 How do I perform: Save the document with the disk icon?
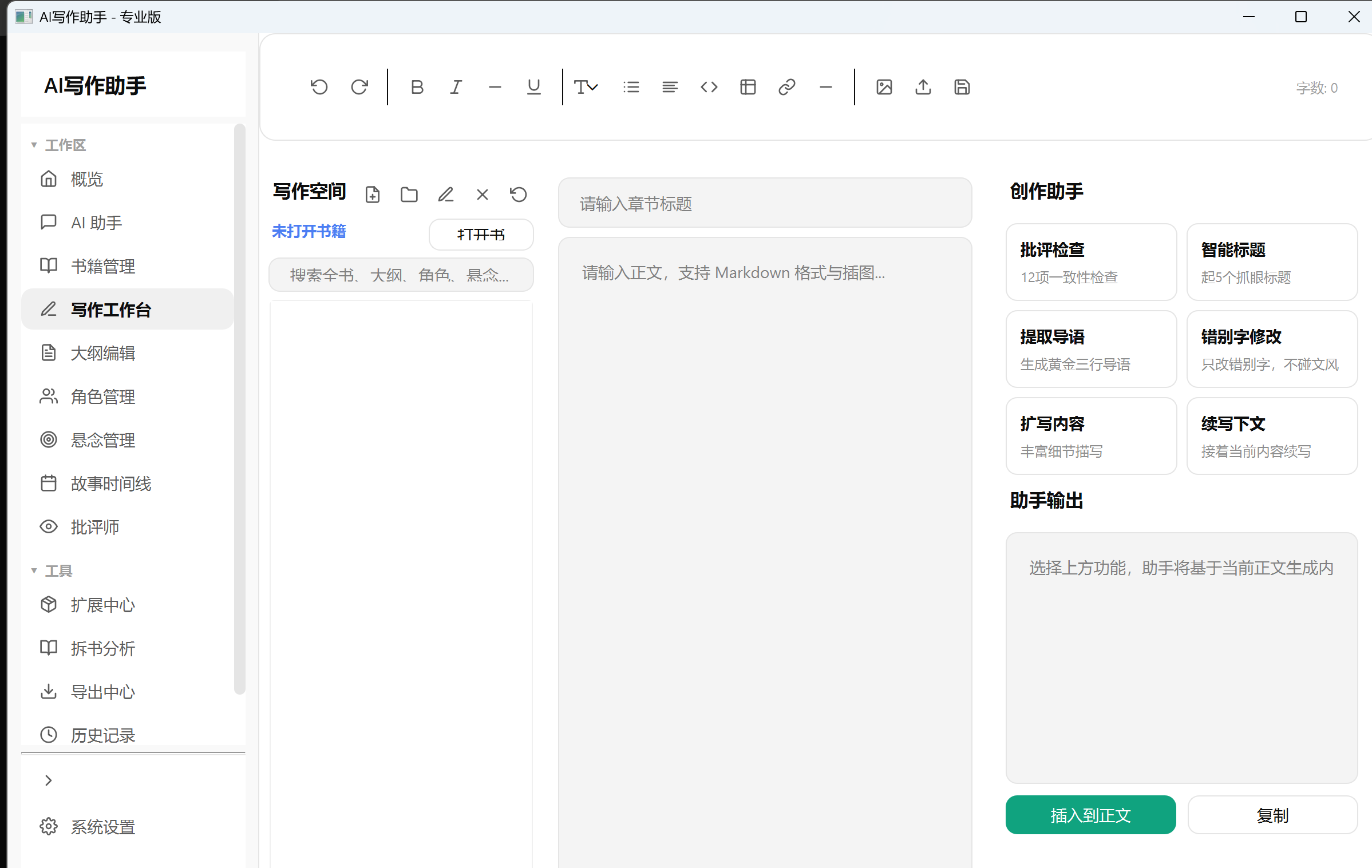[962, 87]
